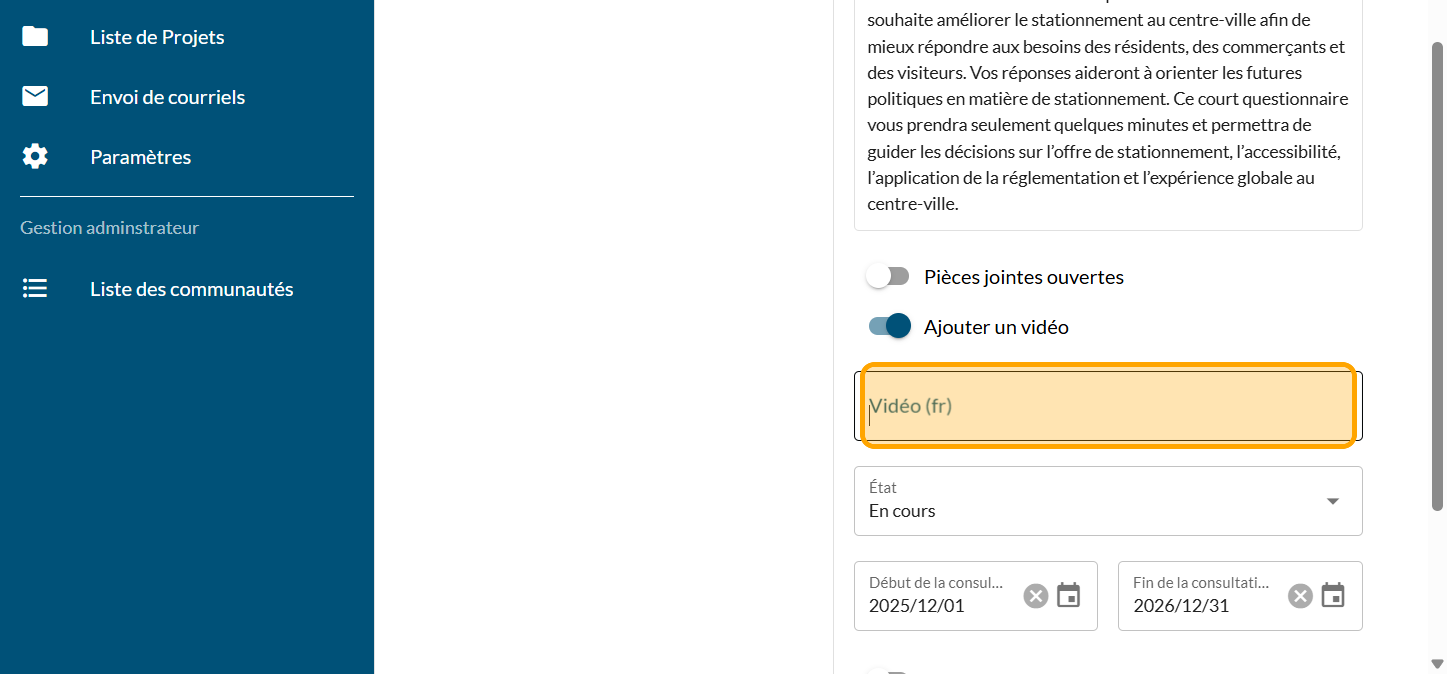
Task: Open the Liste de Projets menu item
Action: [x=157, y=37]
